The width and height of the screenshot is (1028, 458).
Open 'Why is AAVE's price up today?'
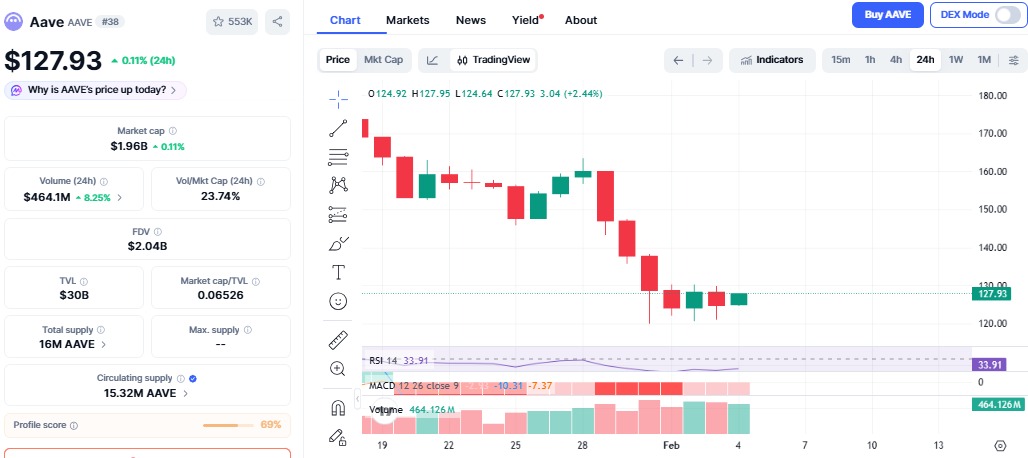point(96,90)
